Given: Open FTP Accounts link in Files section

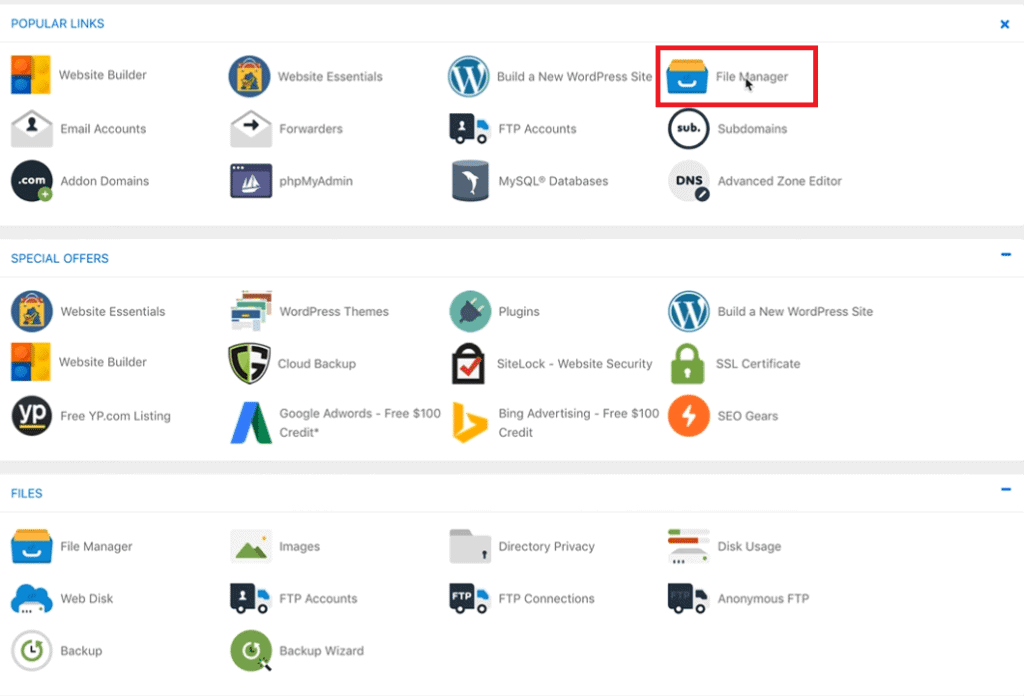Looking at the screenshot, I should [318, 599].
